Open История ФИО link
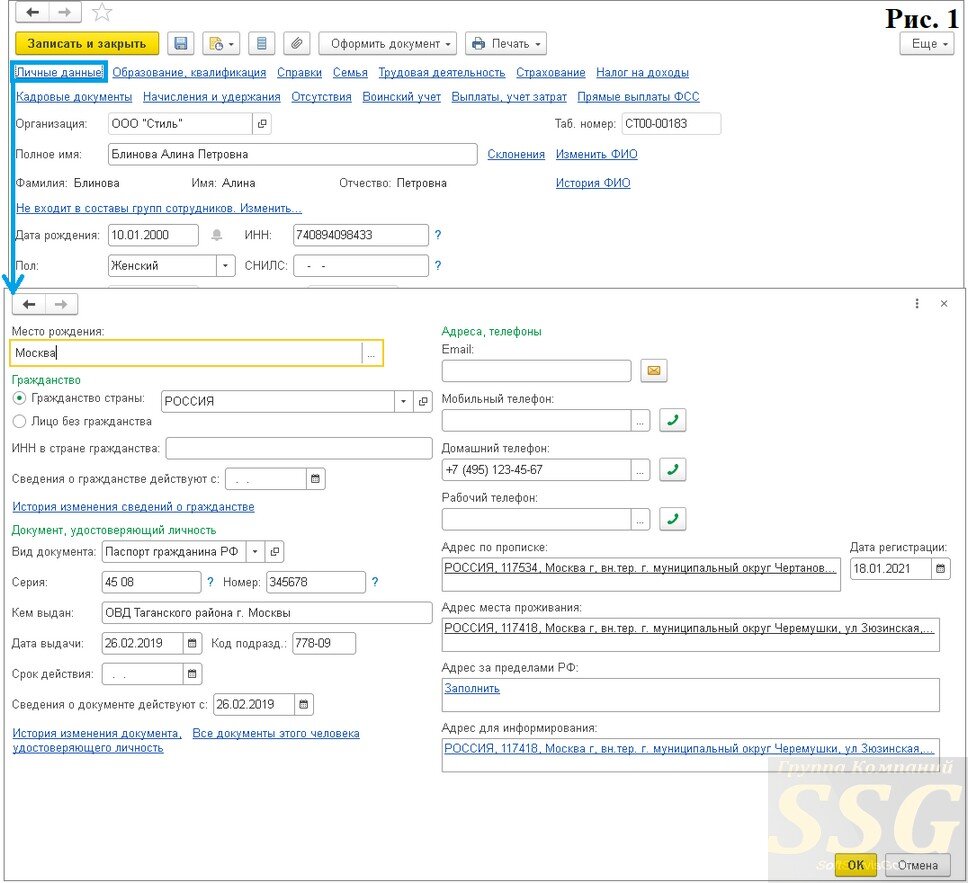This screenshot has width=968, height=883. 593,183
